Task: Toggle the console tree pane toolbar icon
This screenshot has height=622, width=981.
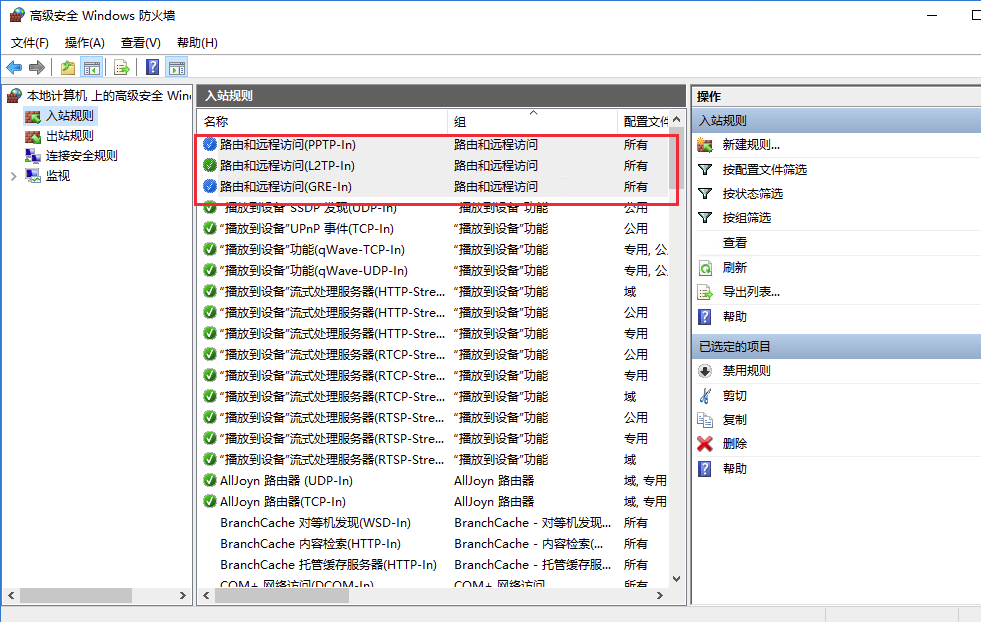Action: pyautogui.click(x=92, y=67)
